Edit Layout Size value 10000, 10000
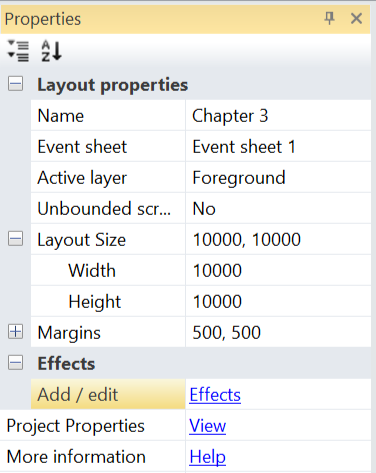376x473 pixels. [x=278, y=239]
